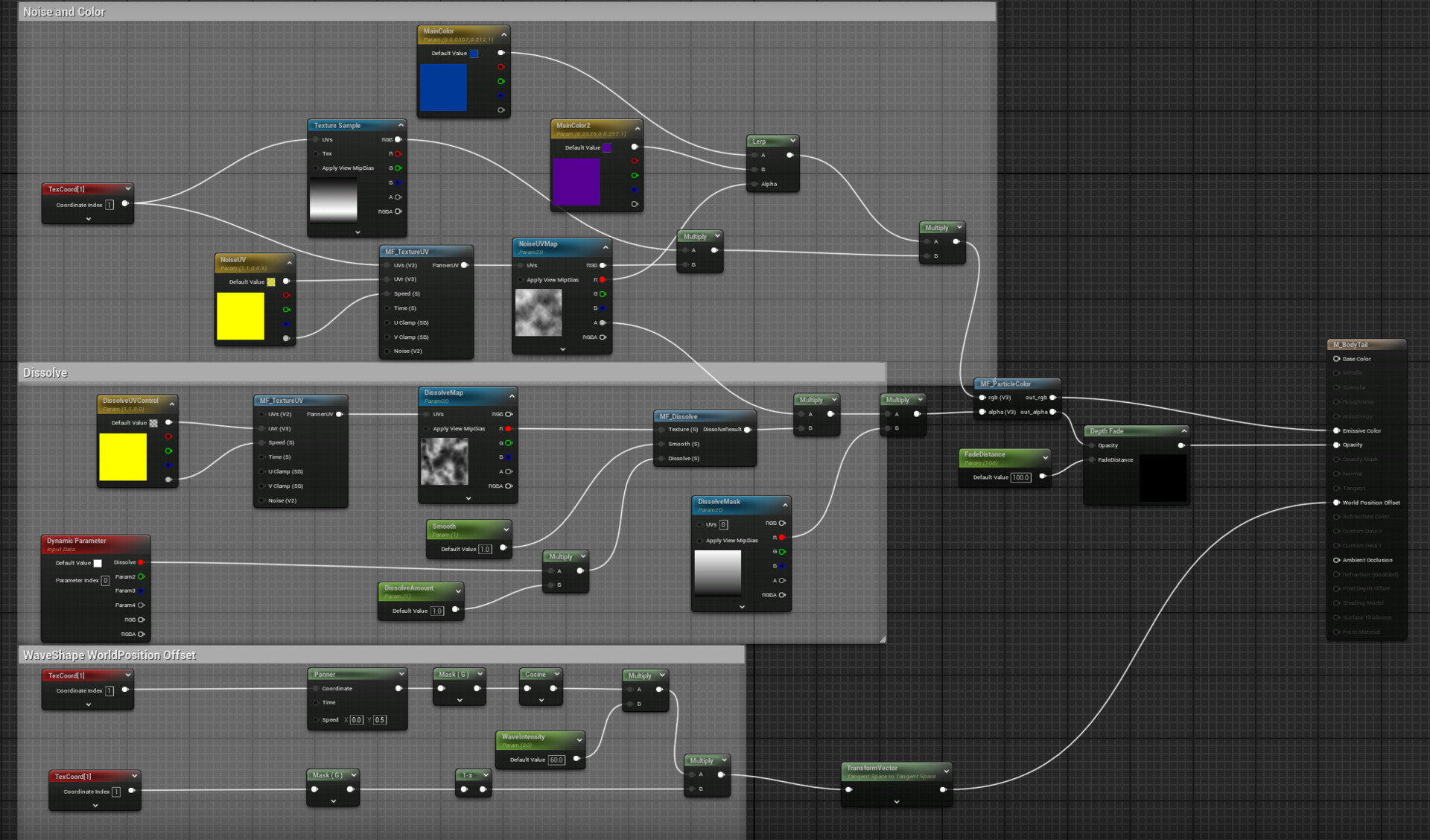Collapse the DissolveMask node via top arrow
Screen dimensions: 1430x840
(x=785, y=505)
